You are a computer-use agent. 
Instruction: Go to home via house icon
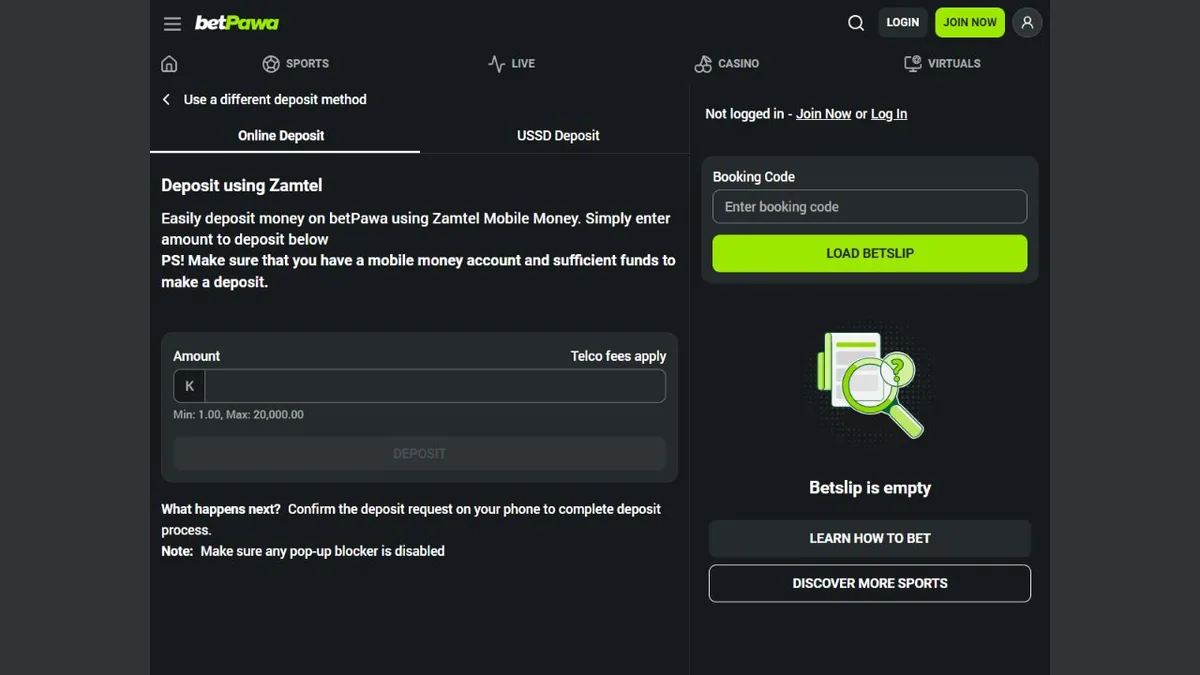[169, 64]
